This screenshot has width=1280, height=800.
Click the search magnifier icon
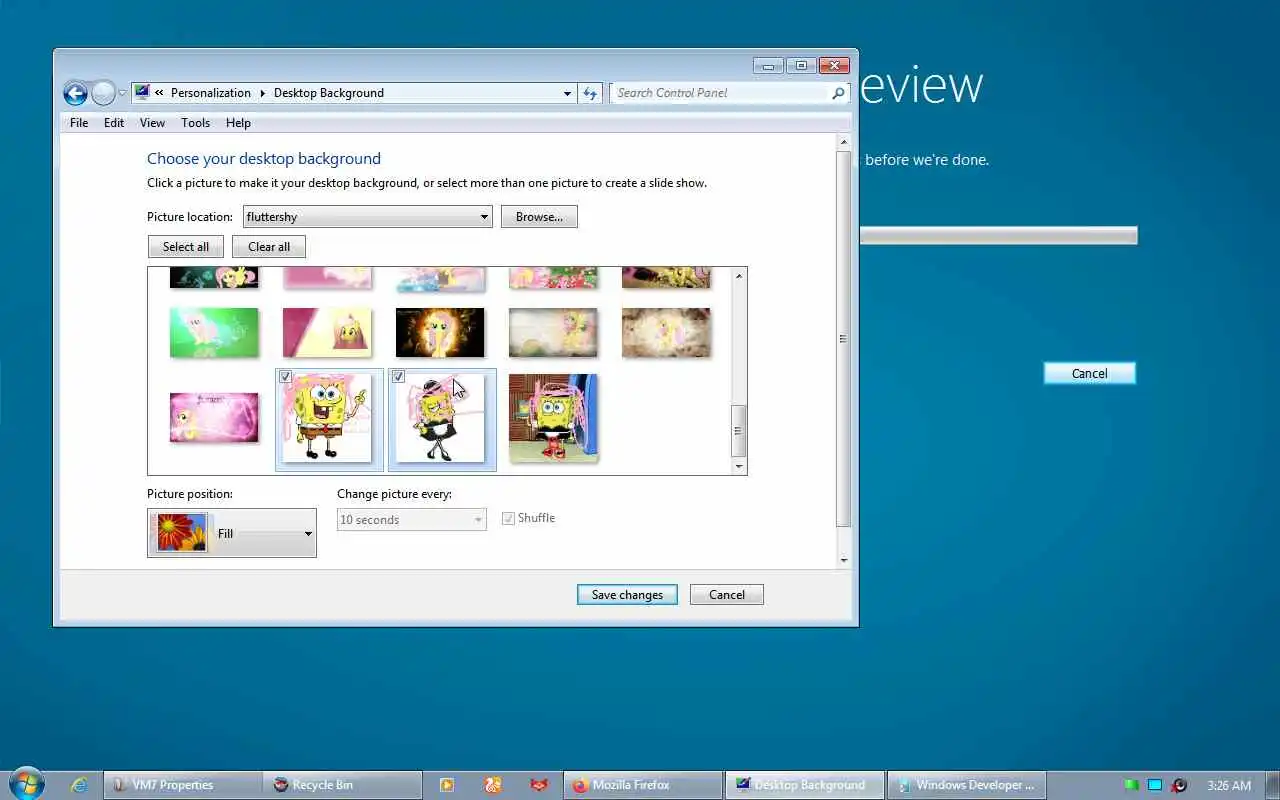click(x=838, y=93)
